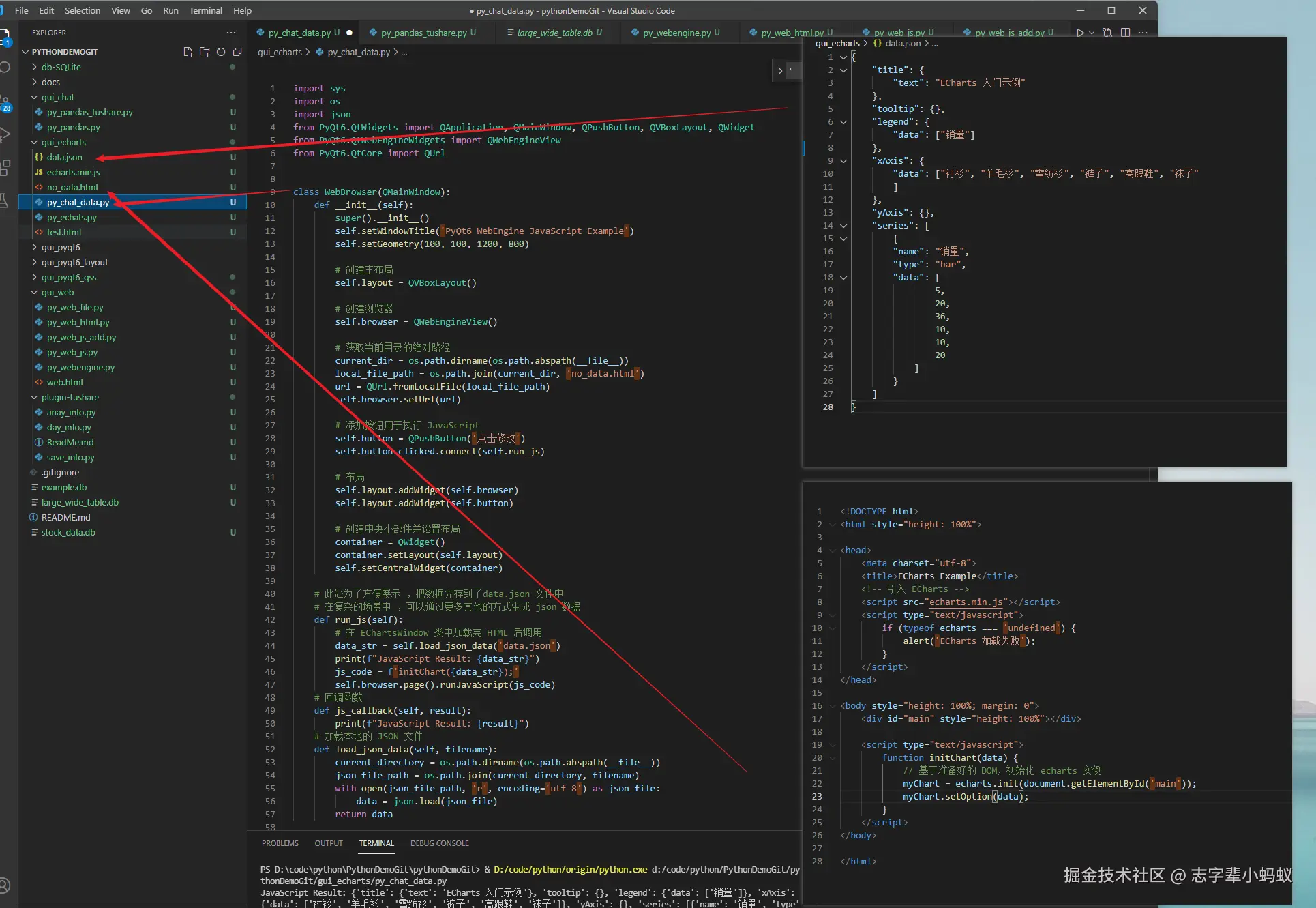
Task: Open run options dropdown next to play
Action: (x=1092, y=33)
